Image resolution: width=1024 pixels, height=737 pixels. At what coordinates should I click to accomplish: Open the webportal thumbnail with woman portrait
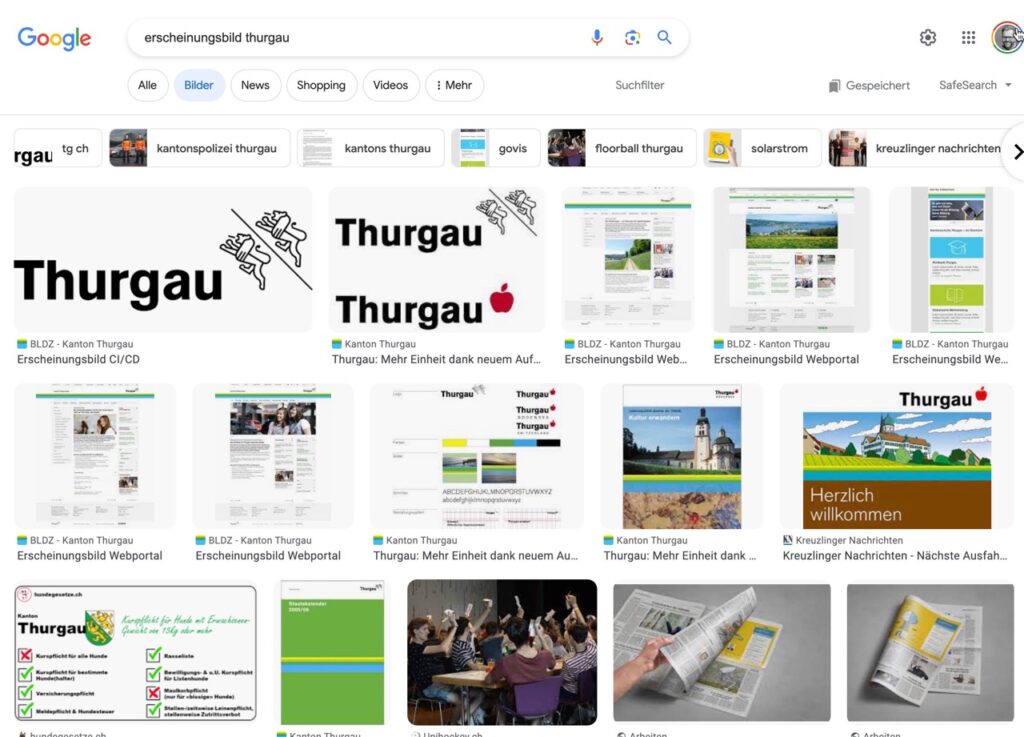(x=95, y=456)
